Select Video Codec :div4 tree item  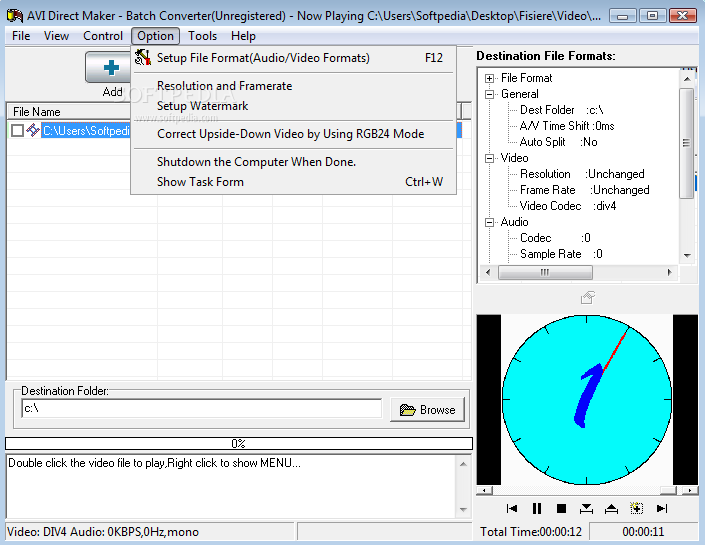pyautogui.click(x=568, y=206)
